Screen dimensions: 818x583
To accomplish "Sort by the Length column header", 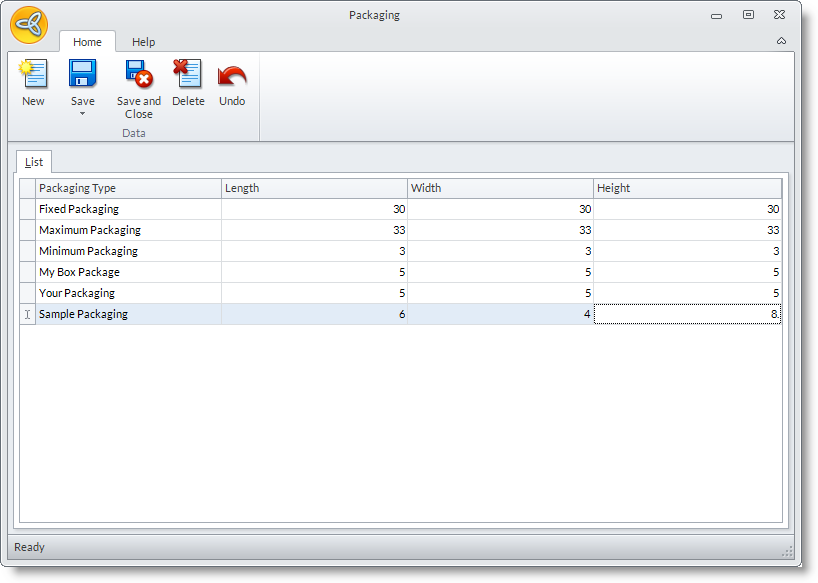I will coord(314,188).
